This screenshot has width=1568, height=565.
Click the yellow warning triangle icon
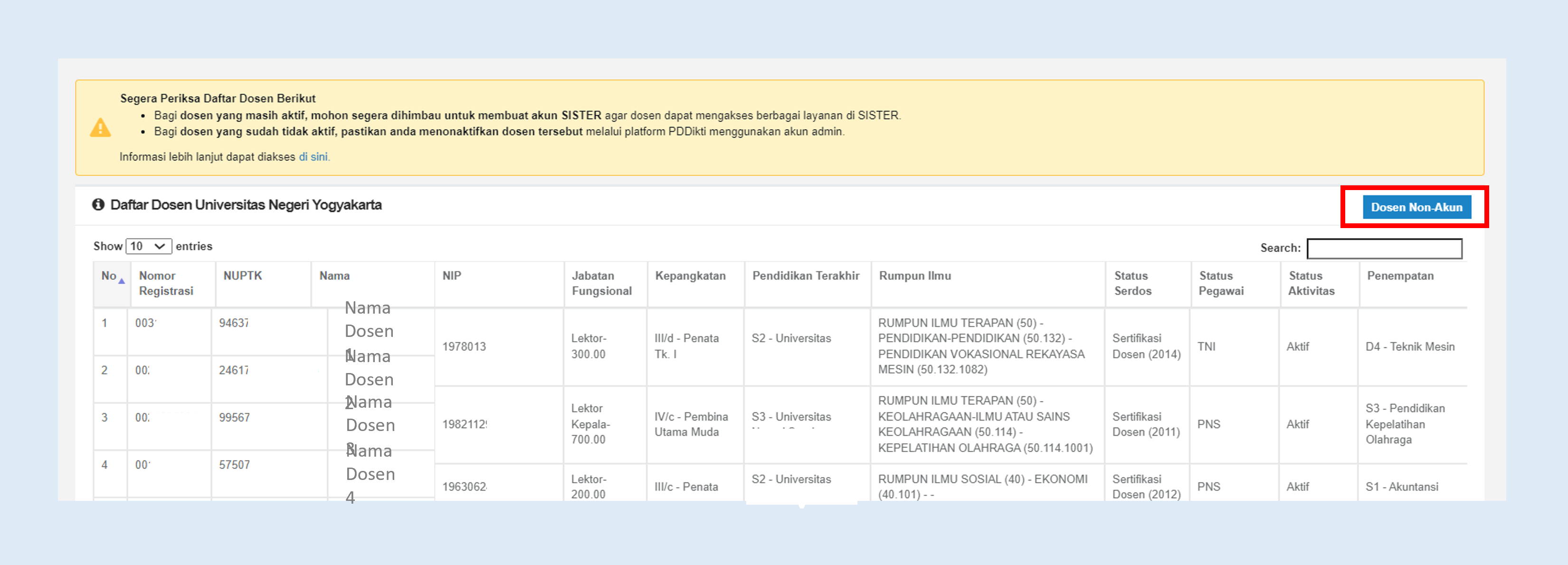click(x=100, y=127)
